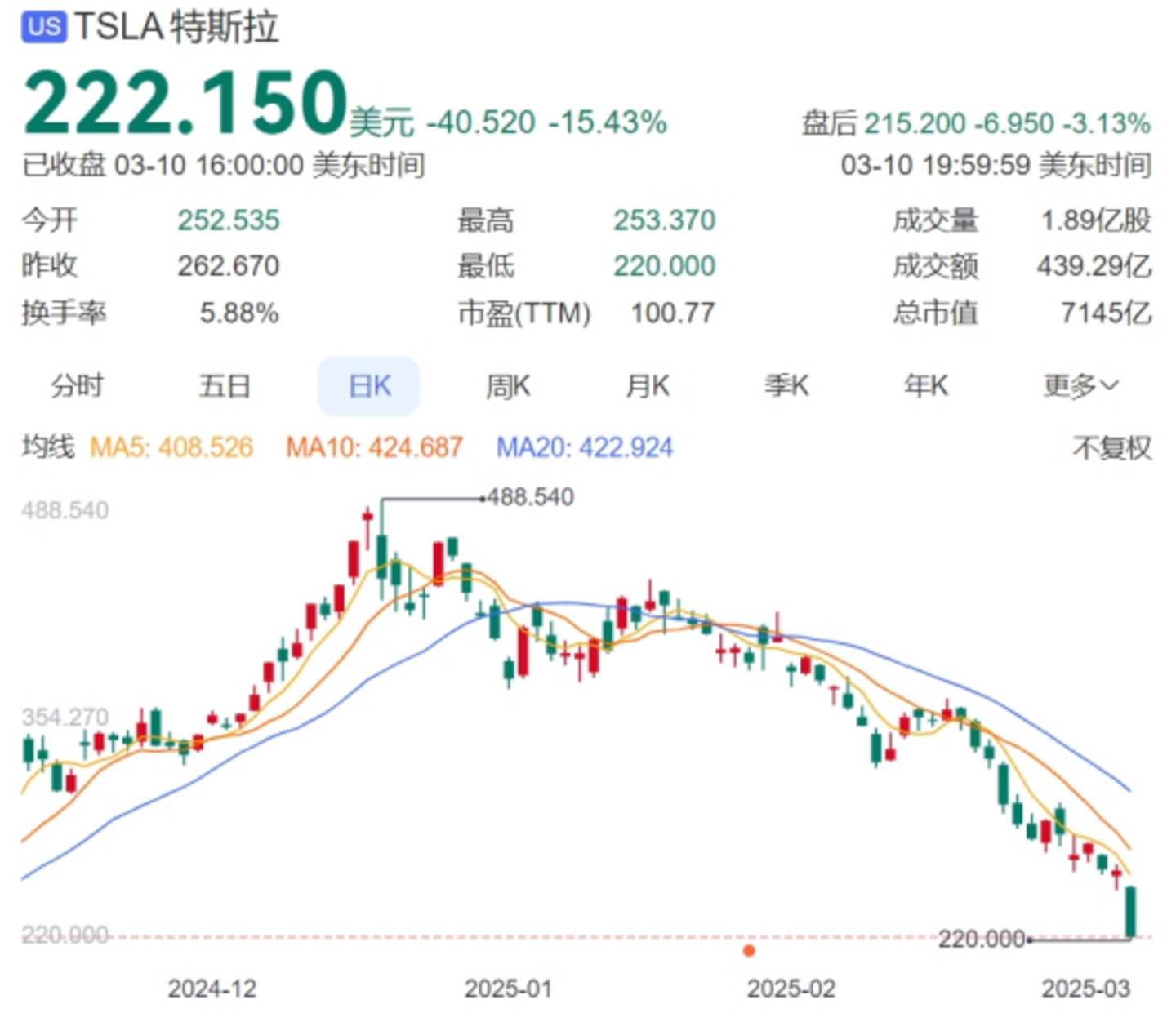
Task: Open the 不复权 price adjustment selector
Action: coord(1111,447)
